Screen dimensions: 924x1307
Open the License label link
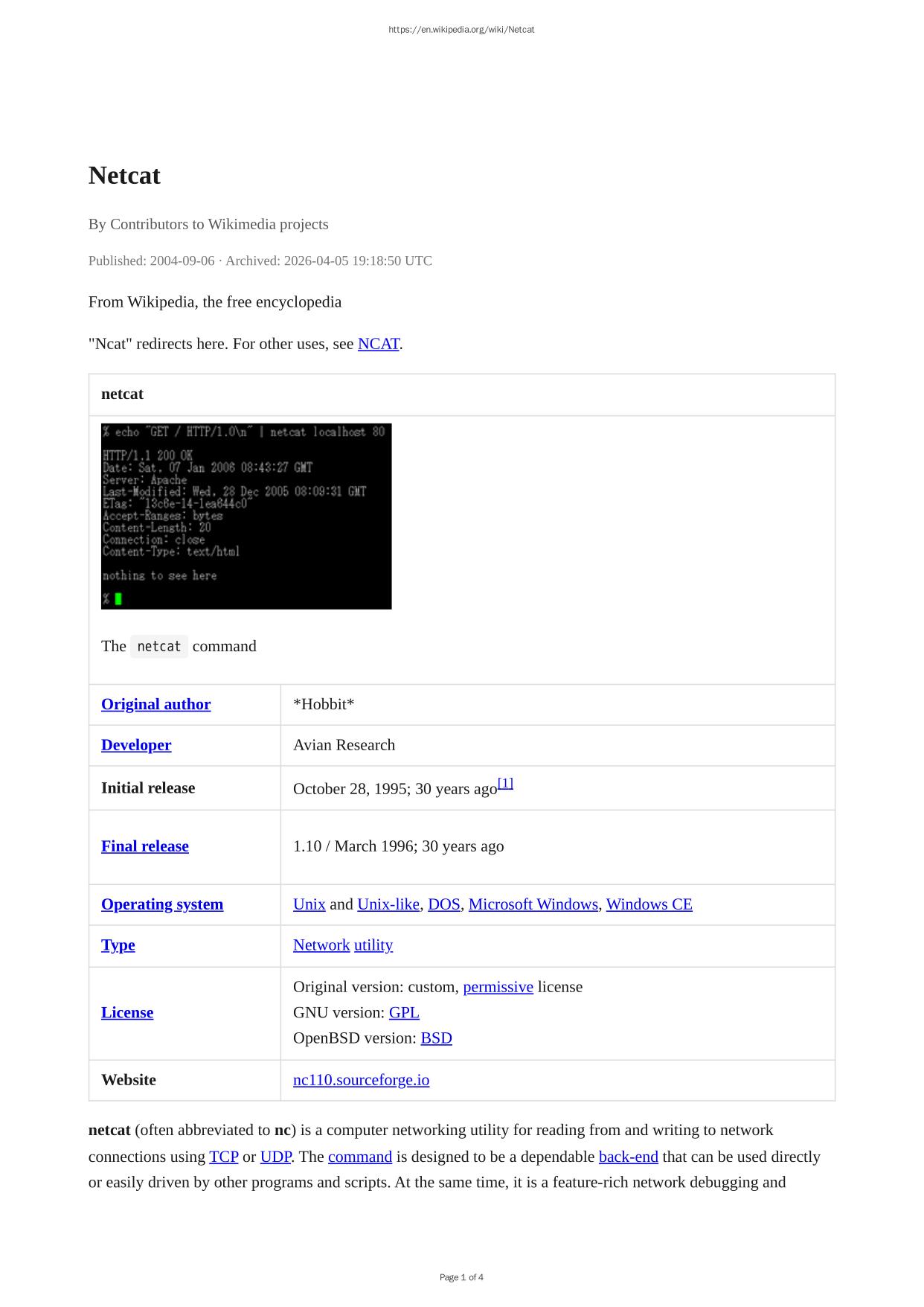tap(127, 1013)
